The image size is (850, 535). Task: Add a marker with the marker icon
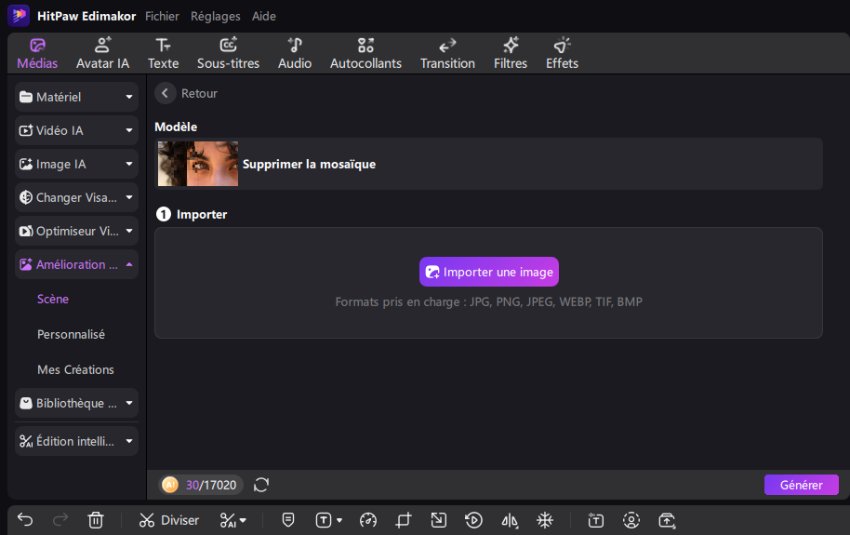[288, 520]
